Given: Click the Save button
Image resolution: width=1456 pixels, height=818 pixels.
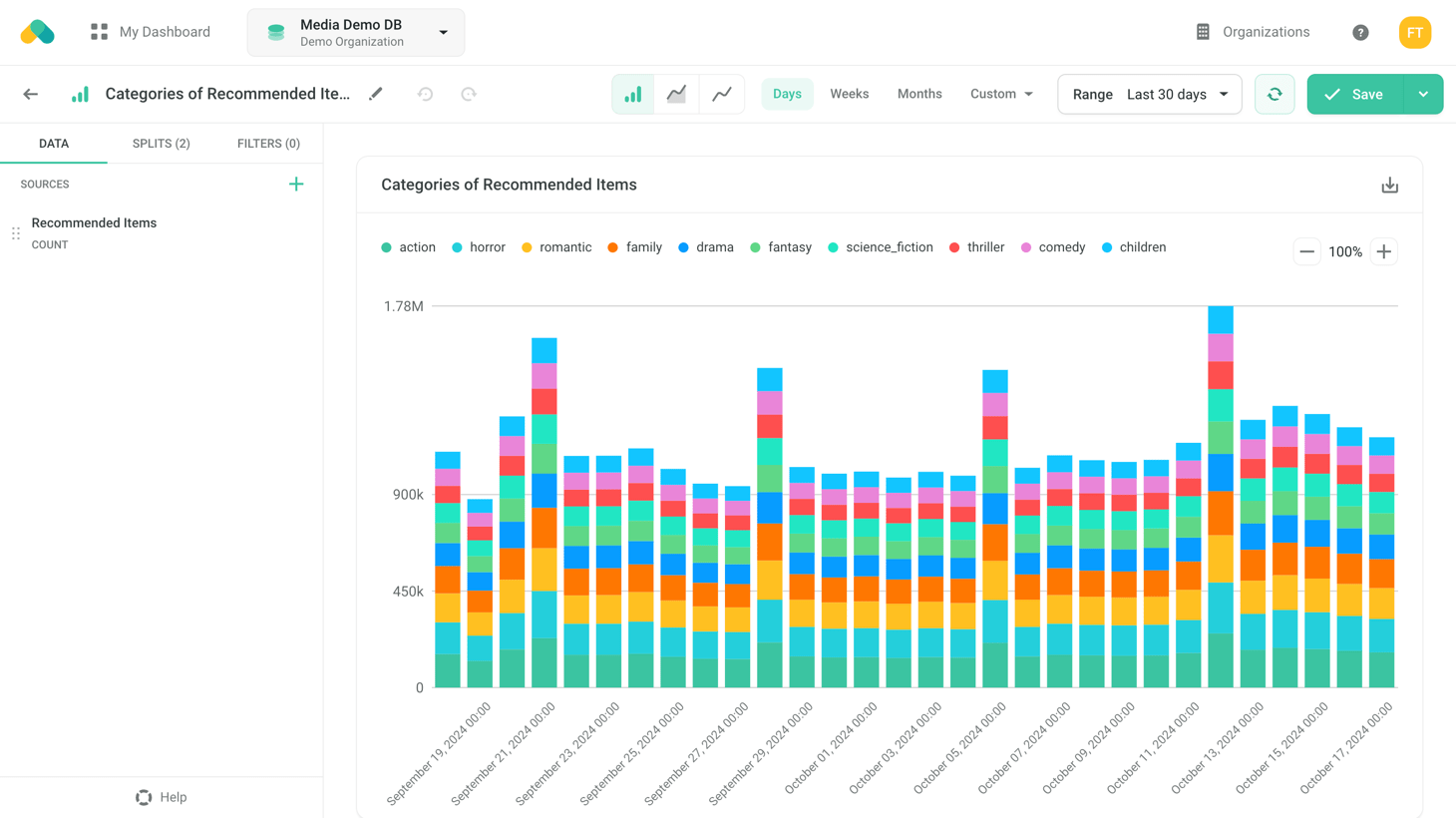Looking at the screenshot, I should (1354, 94).
